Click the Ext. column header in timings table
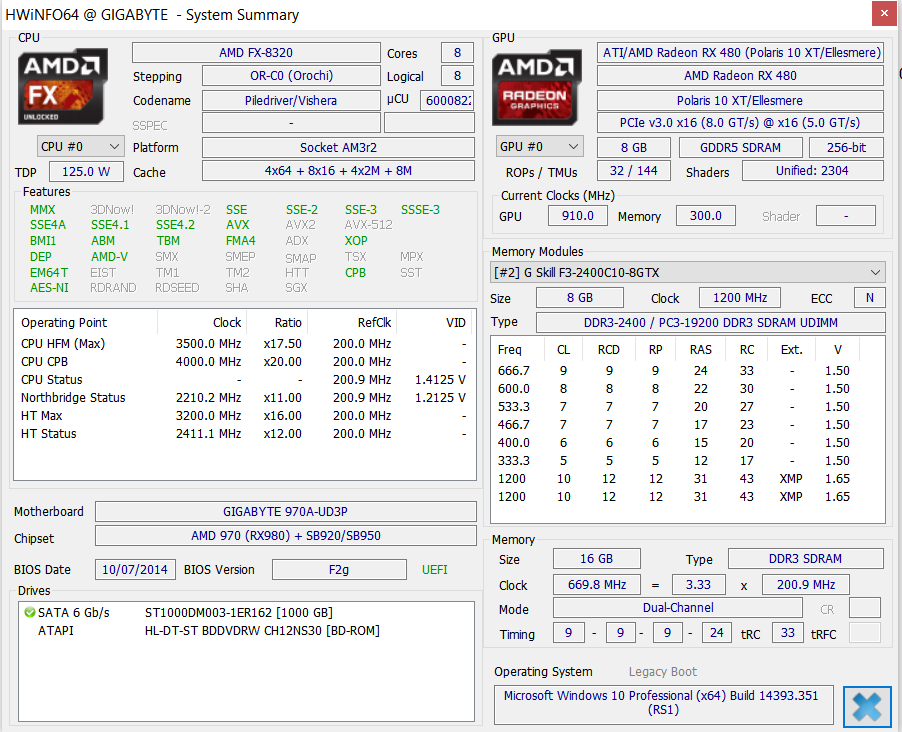 tap(791, 350)
